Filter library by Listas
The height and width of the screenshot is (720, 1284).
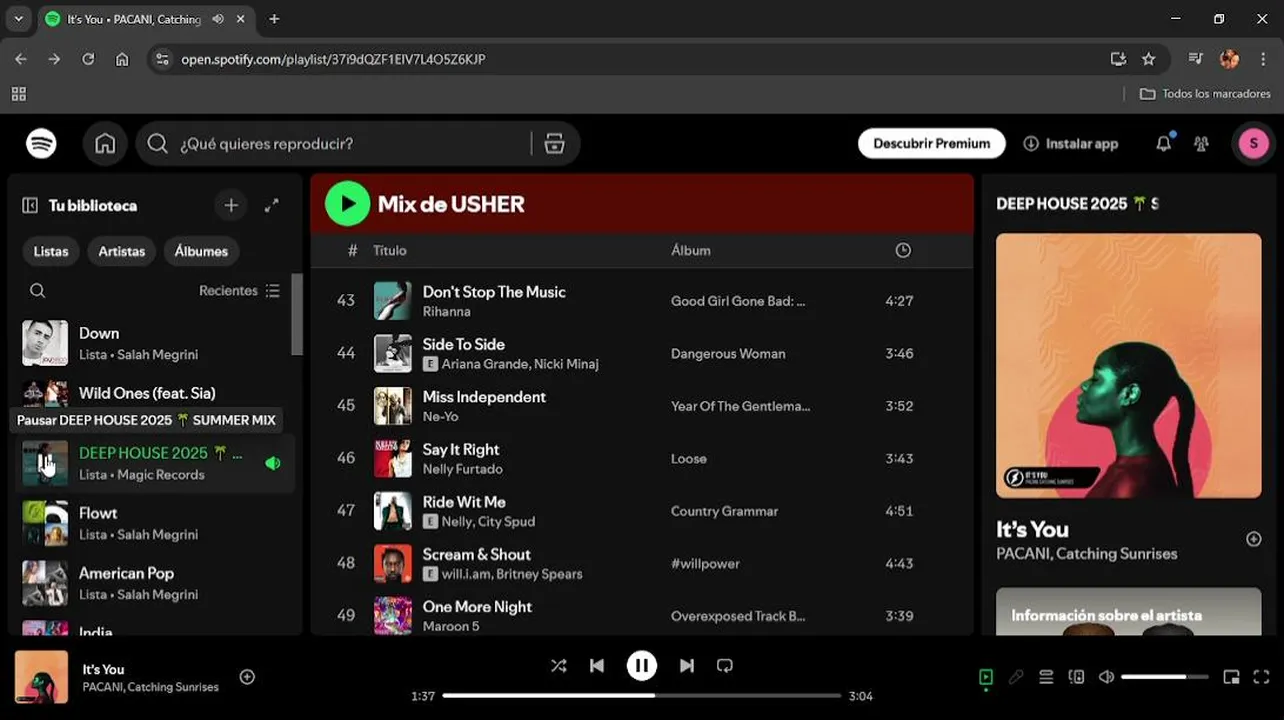point(51,251)
